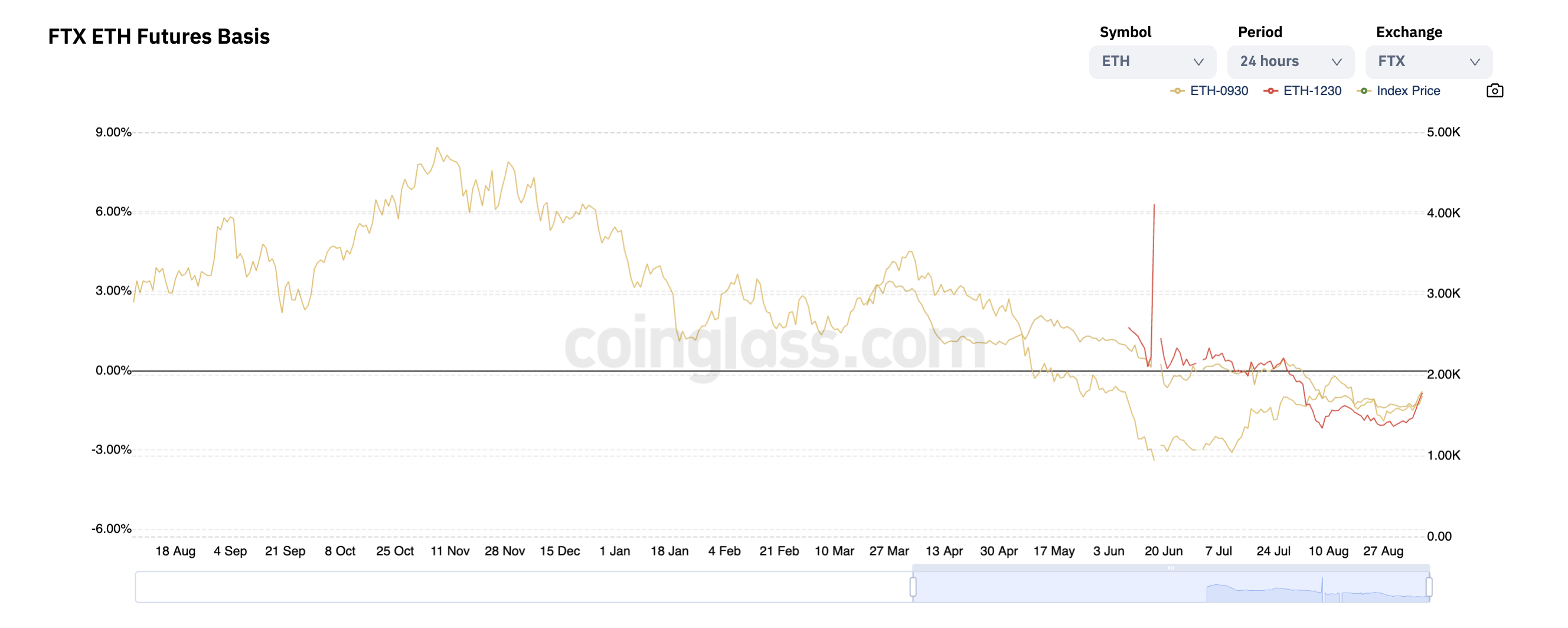Click the small grip atop the range selector
Viewport: 1568px width, 628px height.
click(1171, 568)
